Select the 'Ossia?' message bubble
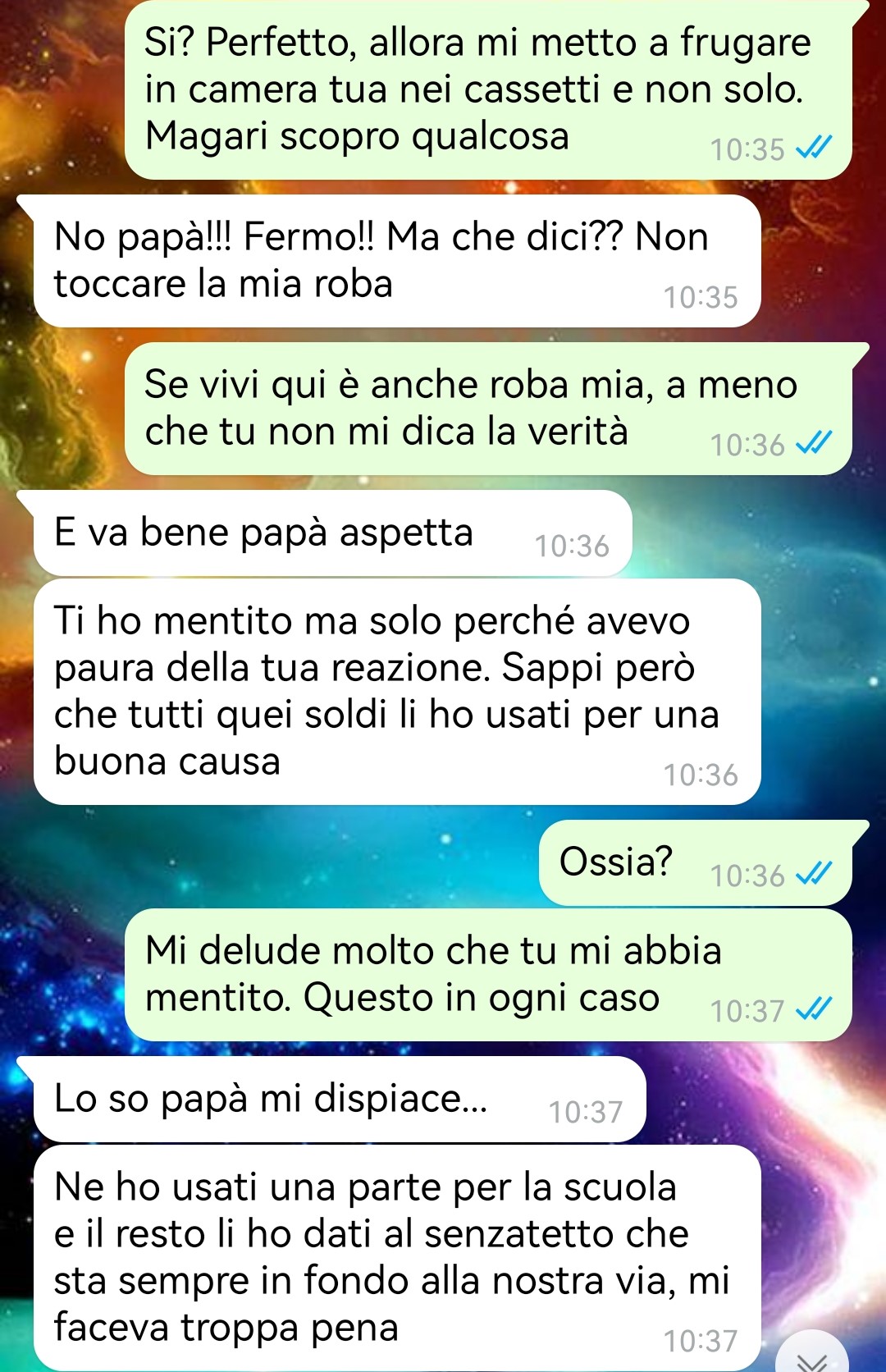The height and width of the screenshot is (1372, 886). pos(696,863)
